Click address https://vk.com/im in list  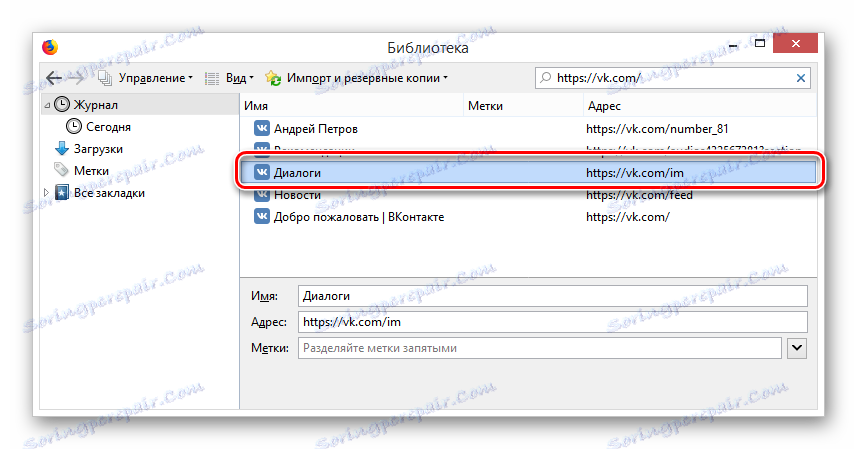coord(635,173)
